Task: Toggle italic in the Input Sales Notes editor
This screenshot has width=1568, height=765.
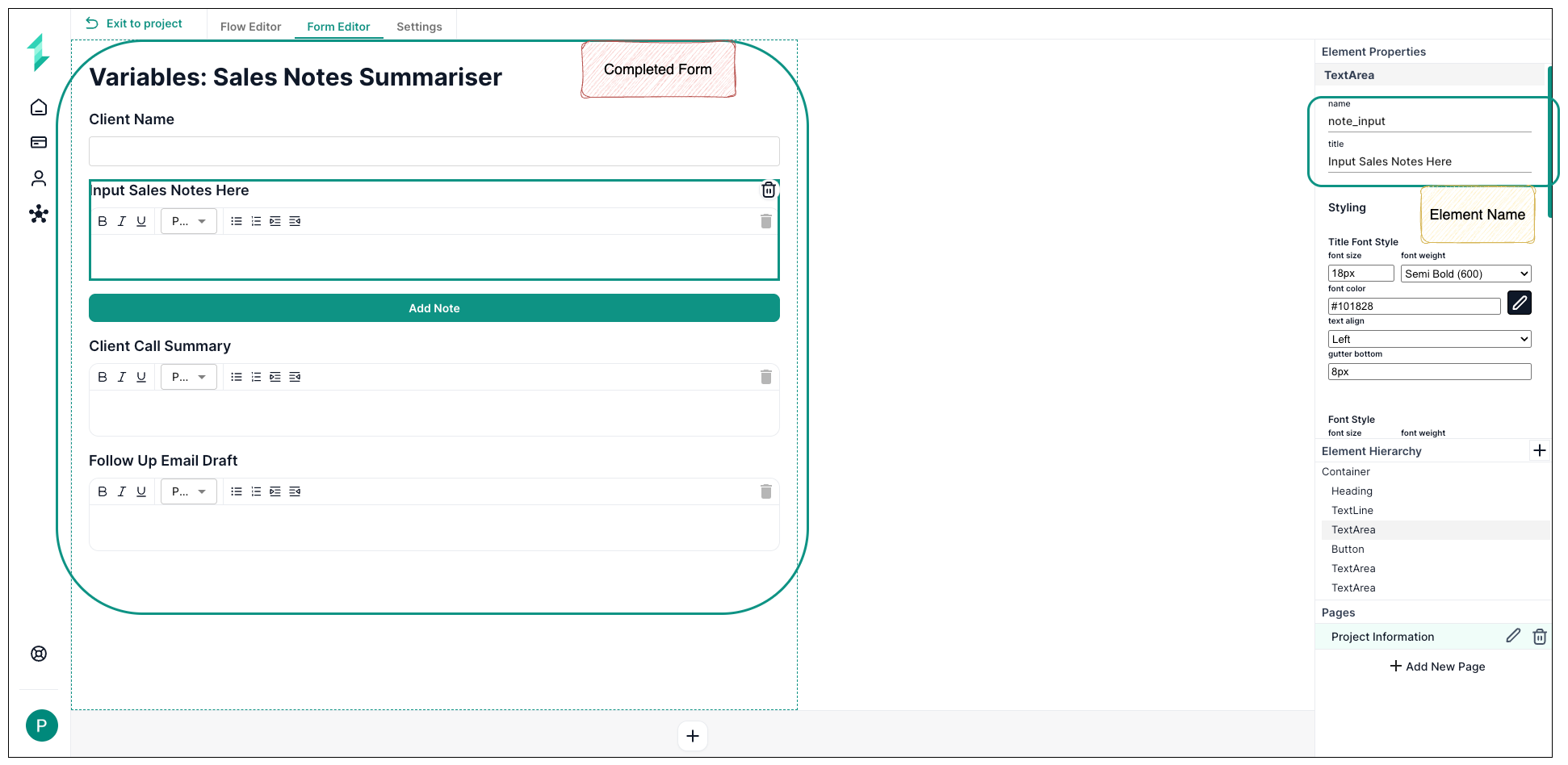Action: pos(122,221)
